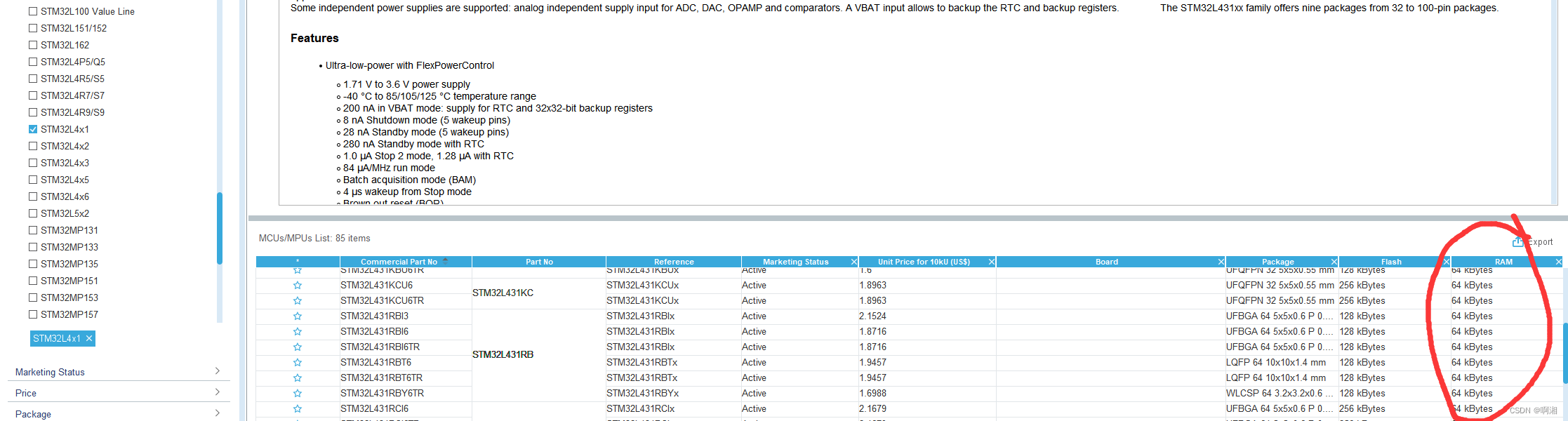Select the STM32L4x3 checkbox
Viewport: 1568px width, 421px height.
[x=33, y=163]
